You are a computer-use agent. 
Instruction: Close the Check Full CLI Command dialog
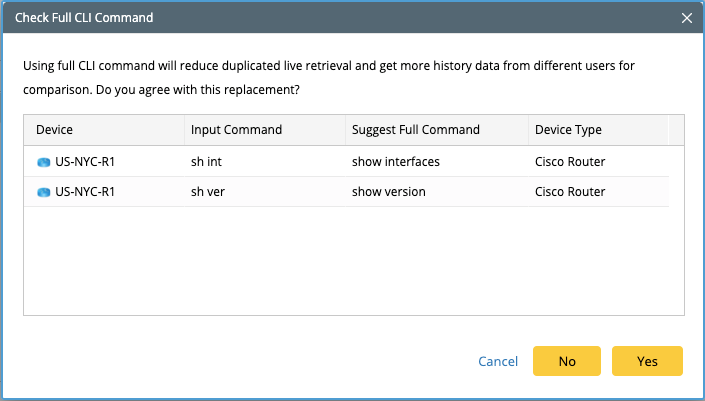pos(687,18)
